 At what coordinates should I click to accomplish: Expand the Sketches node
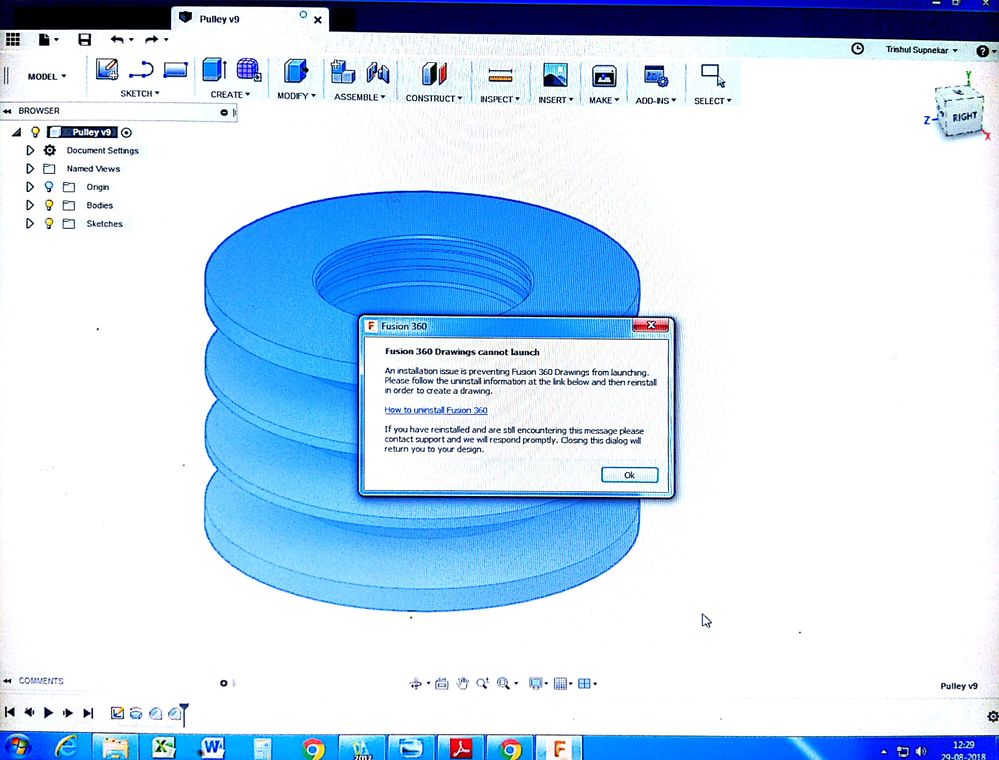(x=29, y=224)
